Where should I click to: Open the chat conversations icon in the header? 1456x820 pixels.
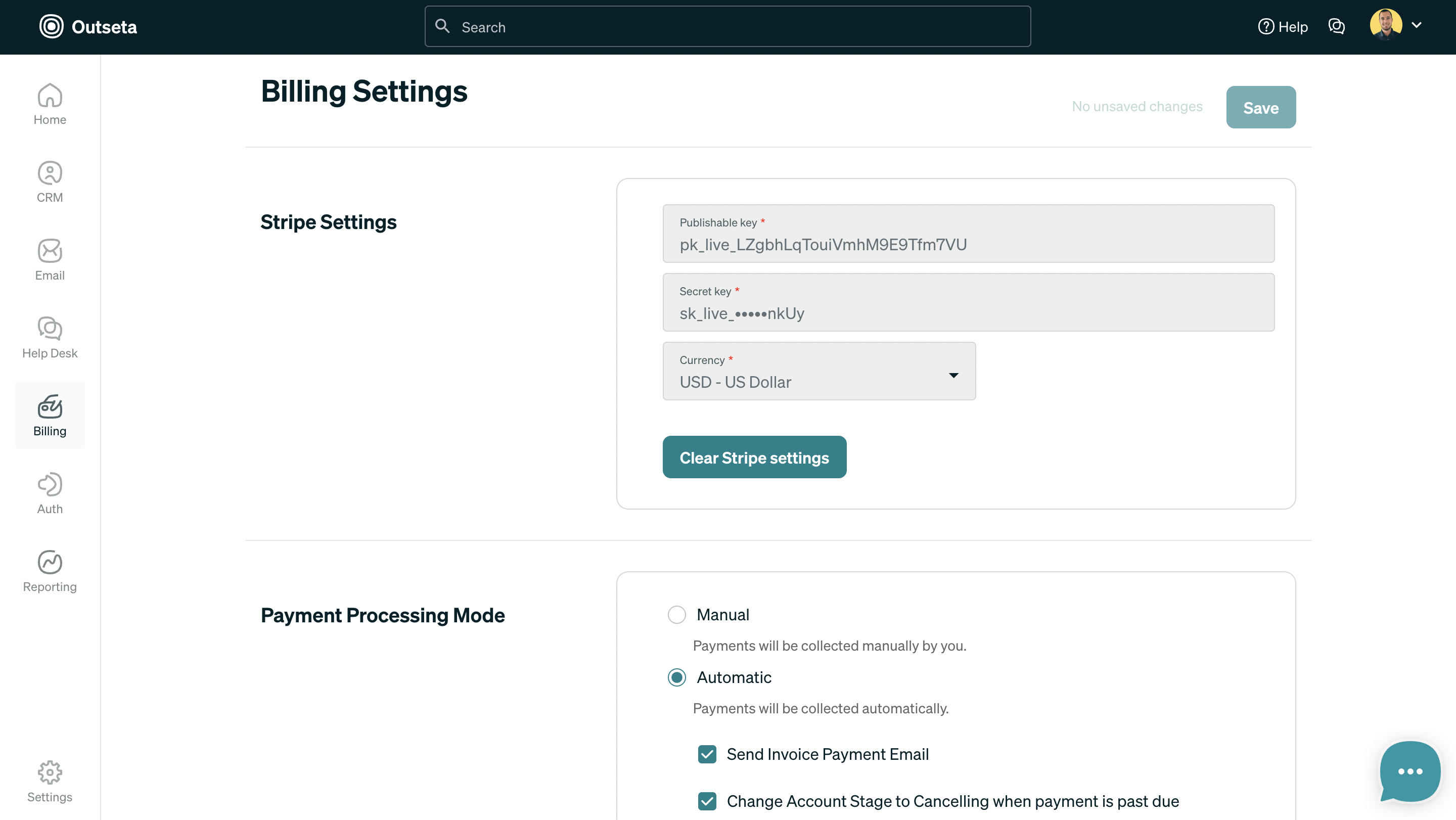pyautogui.click(x=1337, y=26)
